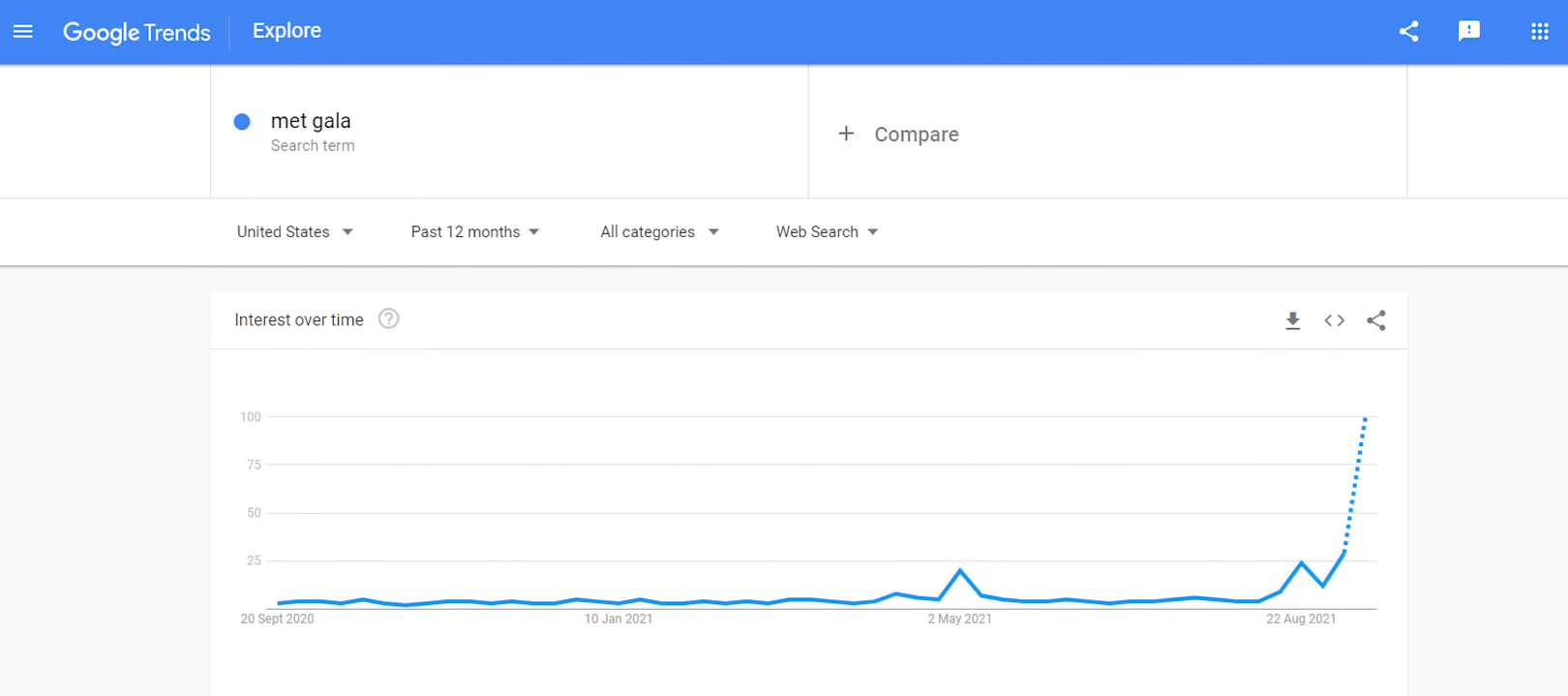
Task: Open the help icon beside Interest over time
Action: point(388,319)
